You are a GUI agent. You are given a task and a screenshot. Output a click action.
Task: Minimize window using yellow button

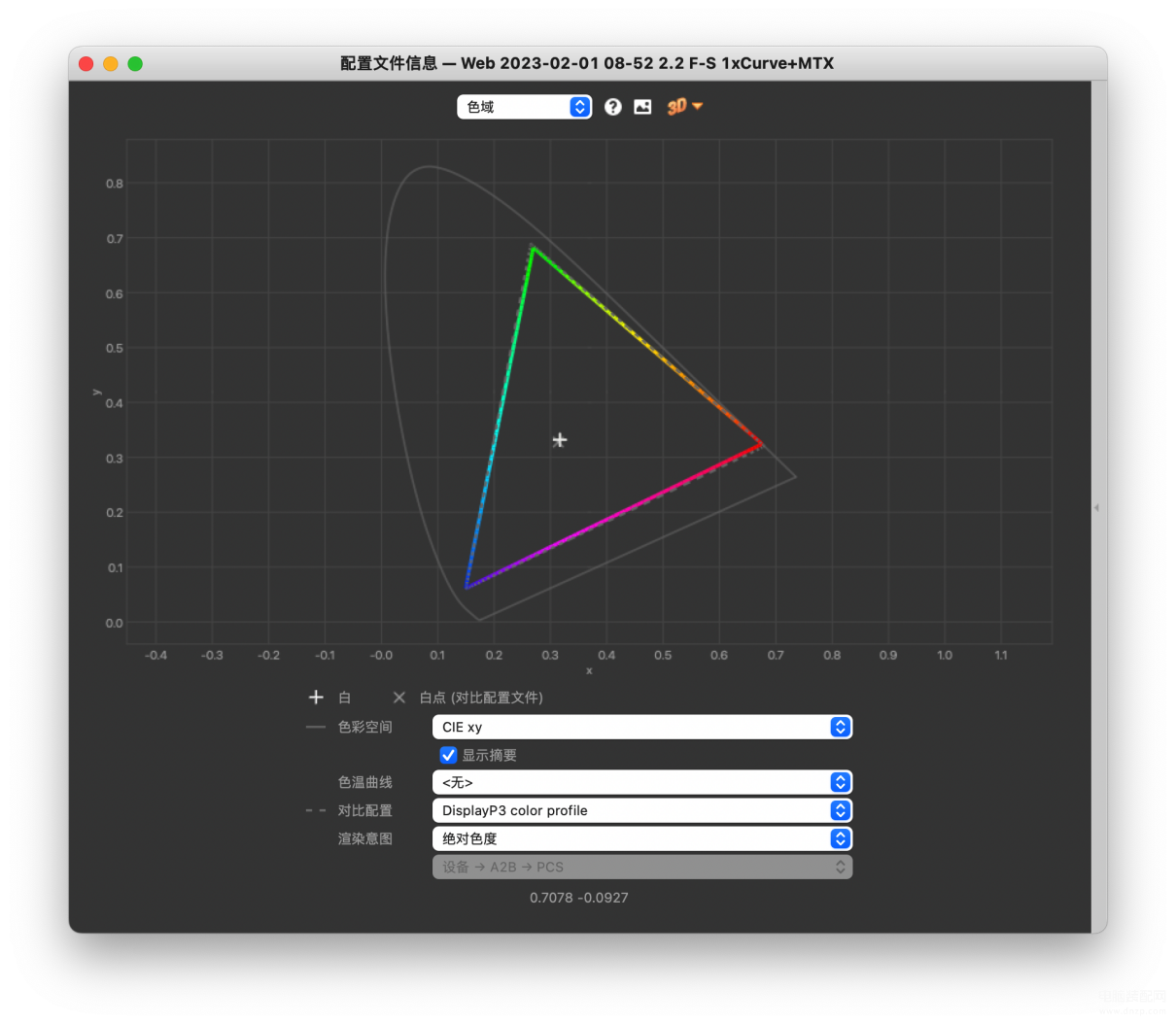click(x=111, y=63)
